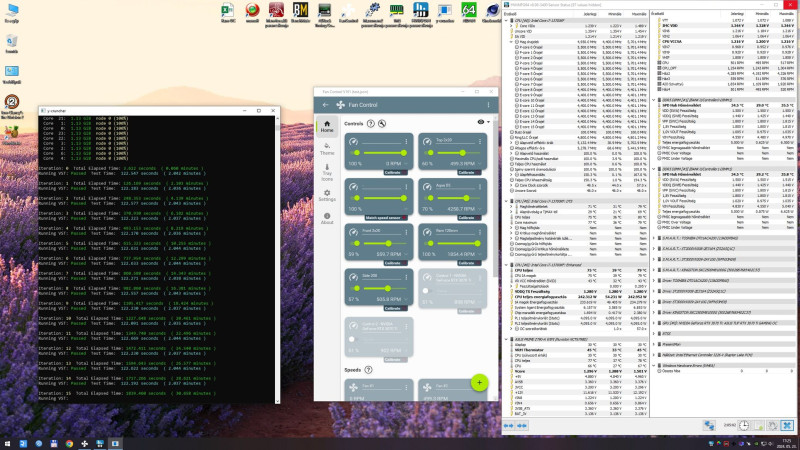
Task: Select the Home tab in Fan Control
Action: 327,127
